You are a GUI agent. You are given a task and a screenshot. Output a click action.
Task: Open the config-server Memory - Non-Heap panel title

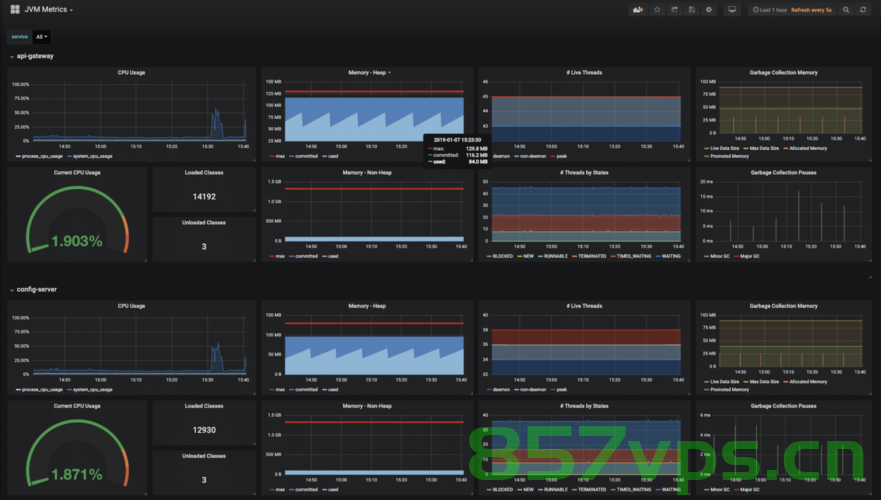click(367, 406)
